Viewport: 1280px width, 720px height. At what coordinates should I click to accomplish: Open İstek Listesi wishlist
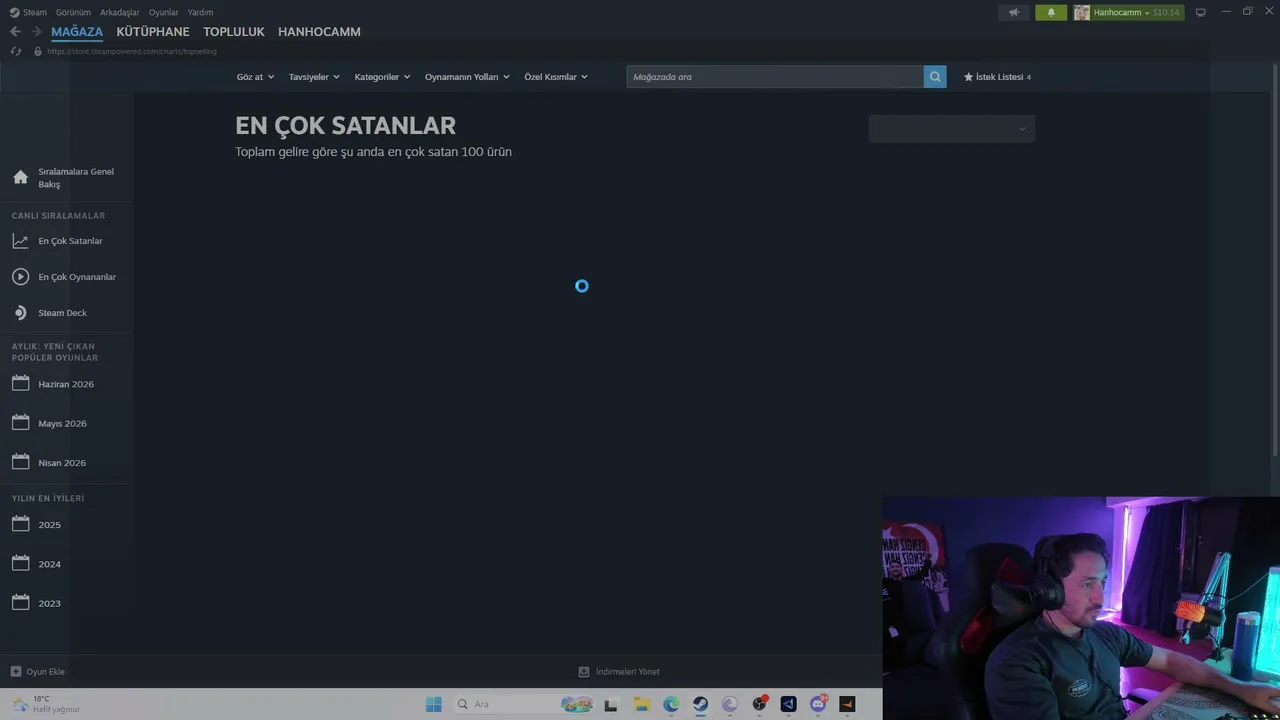[997, 77]
